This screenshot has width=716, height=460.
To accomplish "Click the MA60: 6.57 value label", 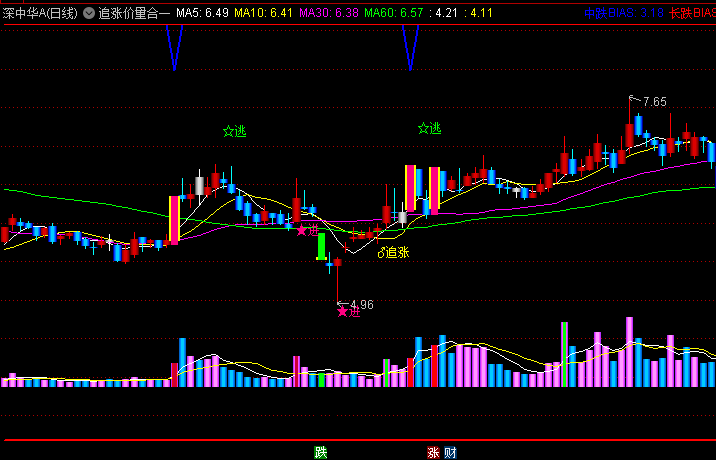I will pyautogui.click(x=394, y=13).
